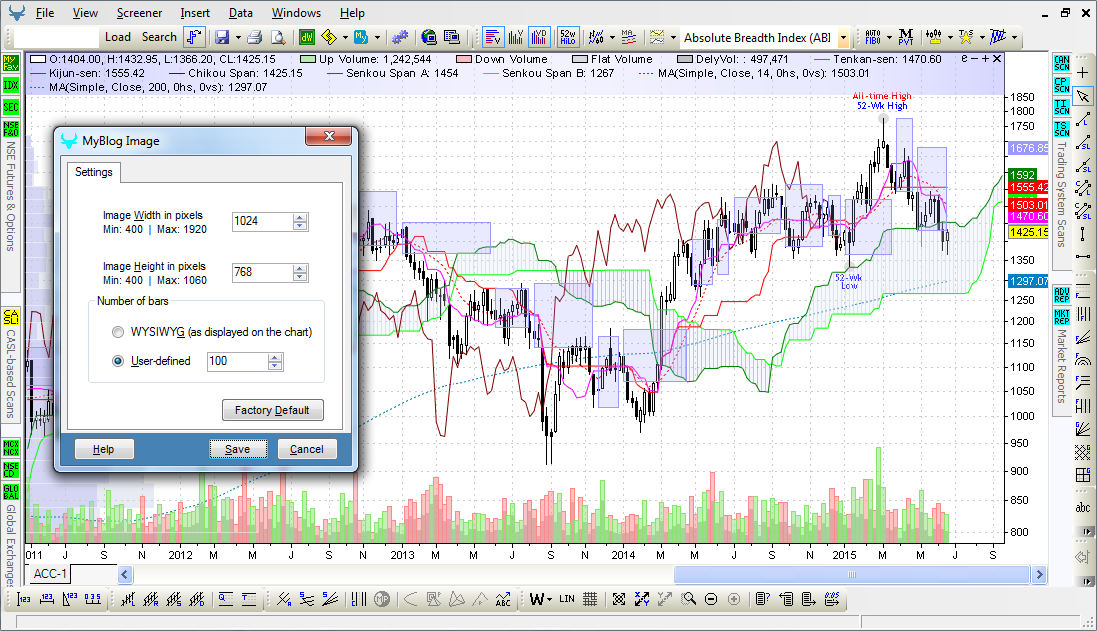Open the Screener menu
The image size is (1097, 631).
(139, 13)
